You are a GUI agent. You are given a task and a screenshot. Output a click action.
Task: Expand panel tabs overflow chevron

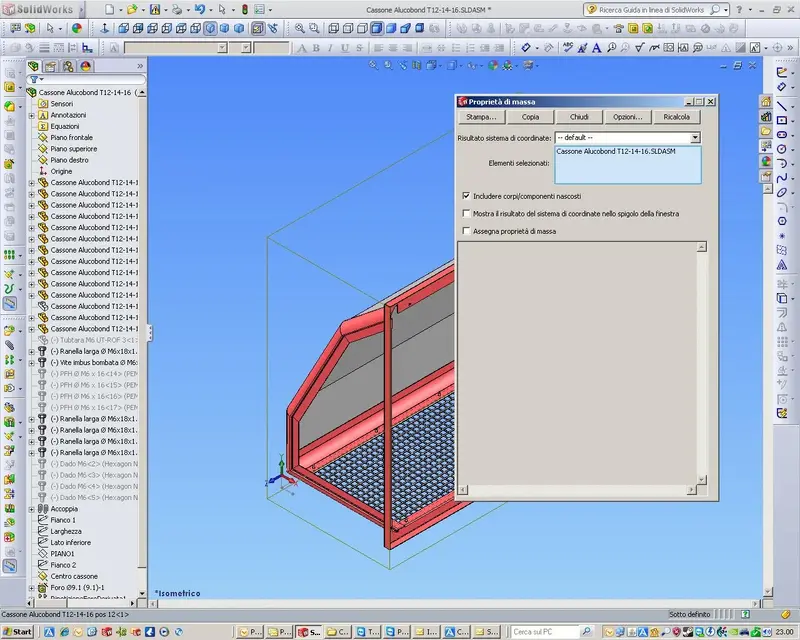[x=140, y=66]
